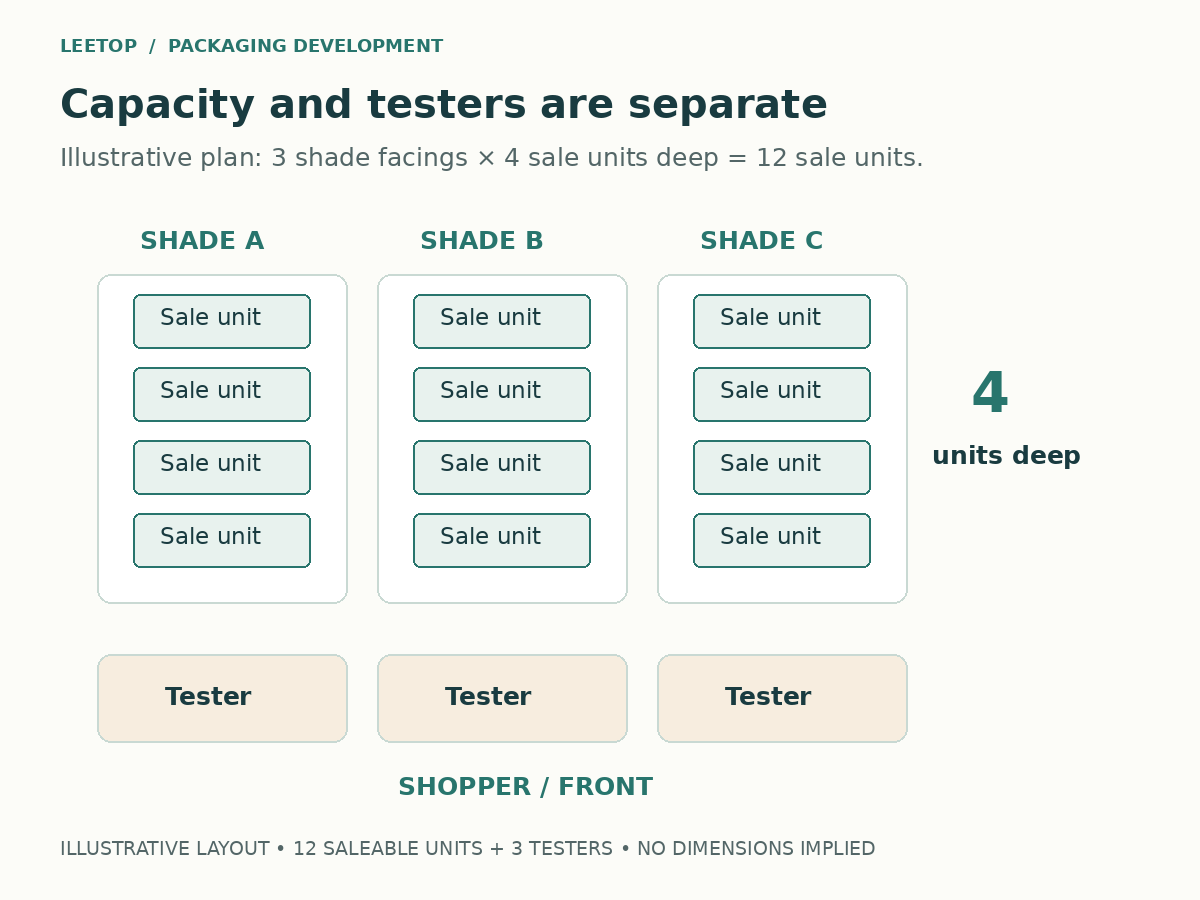Click top sale unit in Shade A
Image resolution: width=1200 pixels, height=900 pixels.
pos(222,321)
